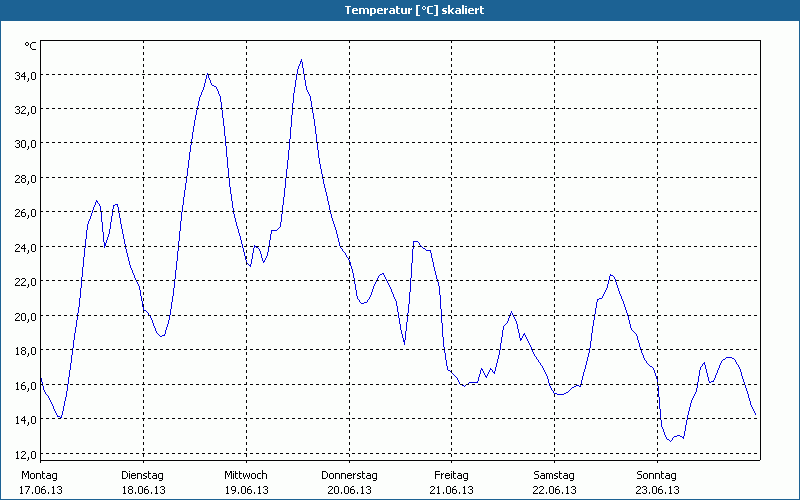Click the 17.06.13 date label
The width and height of the screenshot is (800, 500).
(x=41, y=490)
